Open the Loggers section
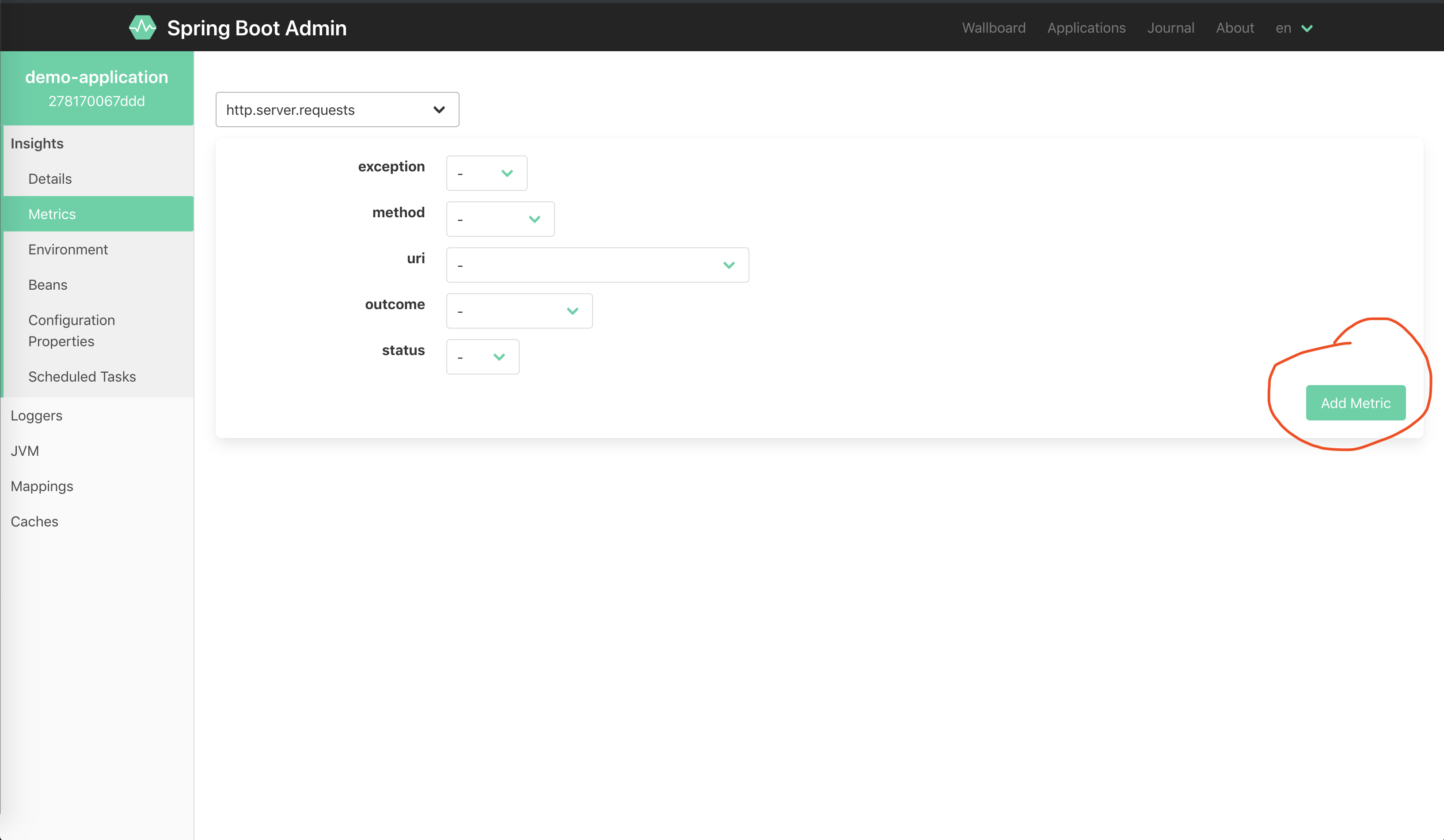1444x840 pixels. pos(36,416)
